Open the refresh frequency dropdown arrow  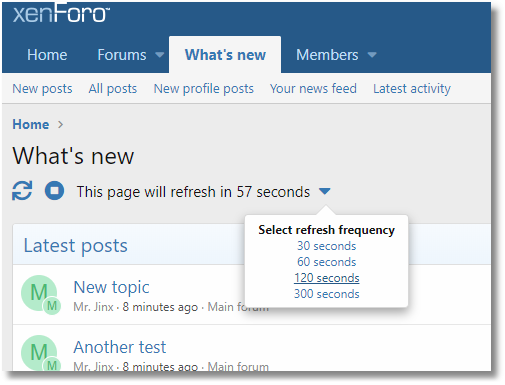pyautogui.click(x=324, y=191)
